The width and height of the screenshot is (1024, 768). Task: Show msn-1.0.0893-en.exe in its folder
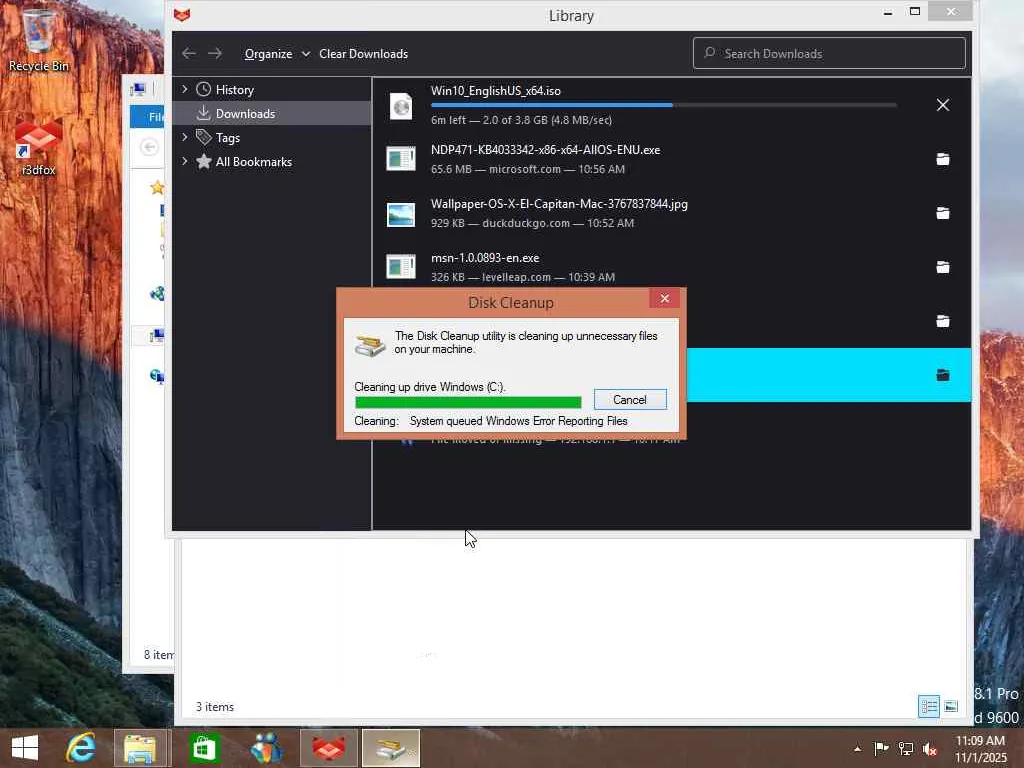[x=942, y=267]
